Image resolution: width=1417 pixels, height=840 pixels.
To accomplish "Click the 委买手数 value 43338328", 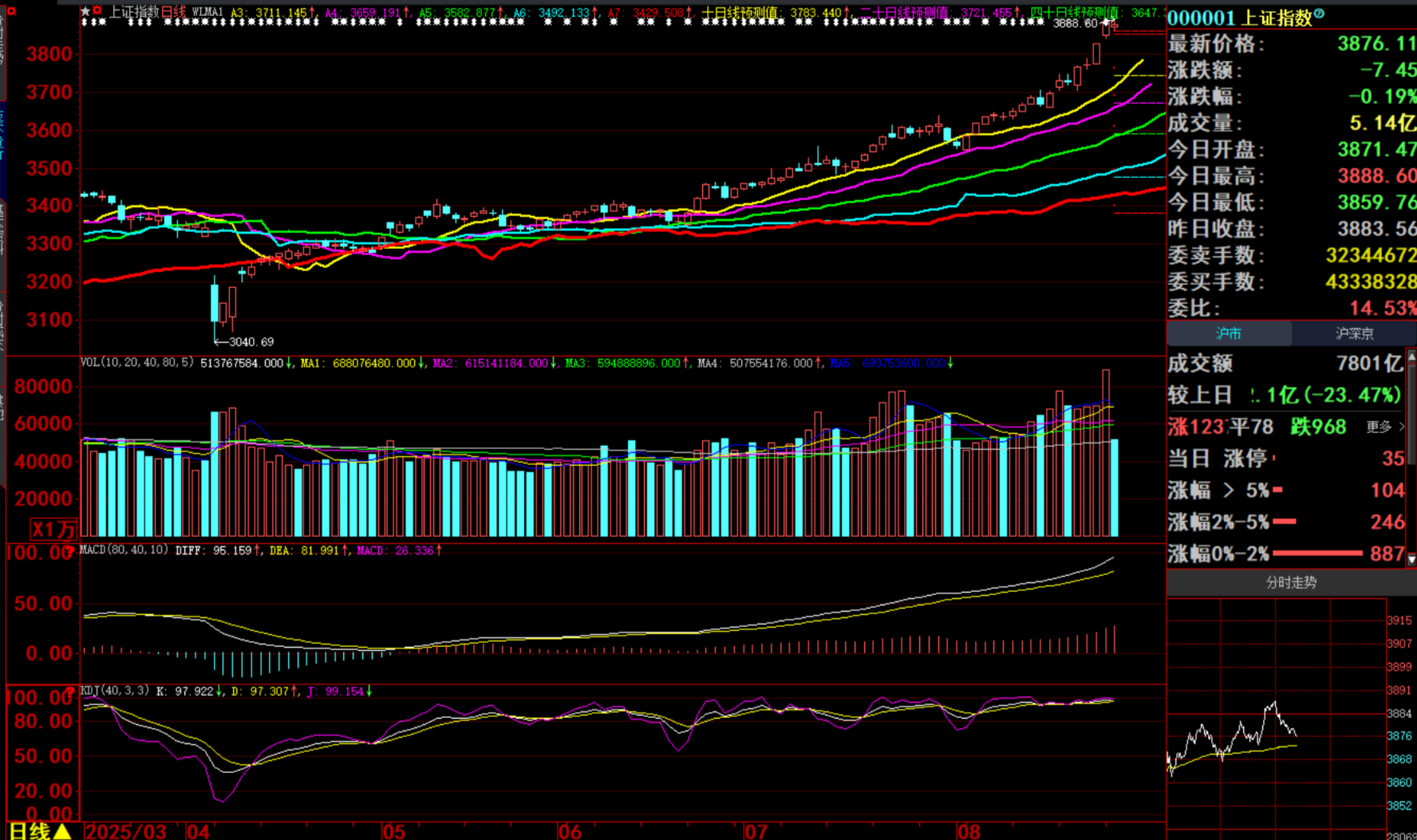I will tap(1371, 282).
